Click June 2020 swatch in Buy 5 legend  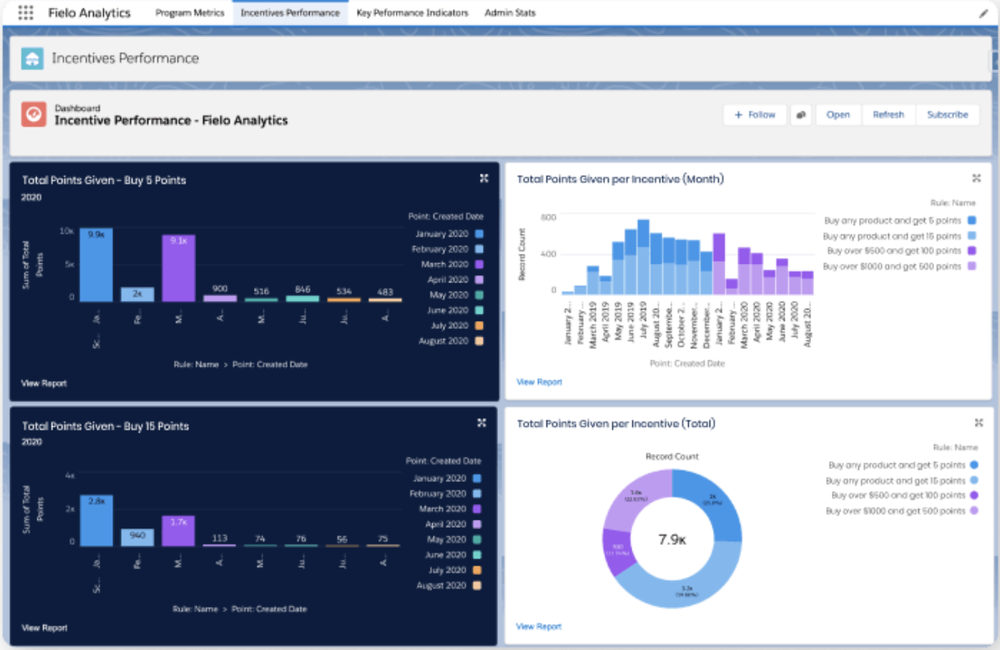(479, 310)
